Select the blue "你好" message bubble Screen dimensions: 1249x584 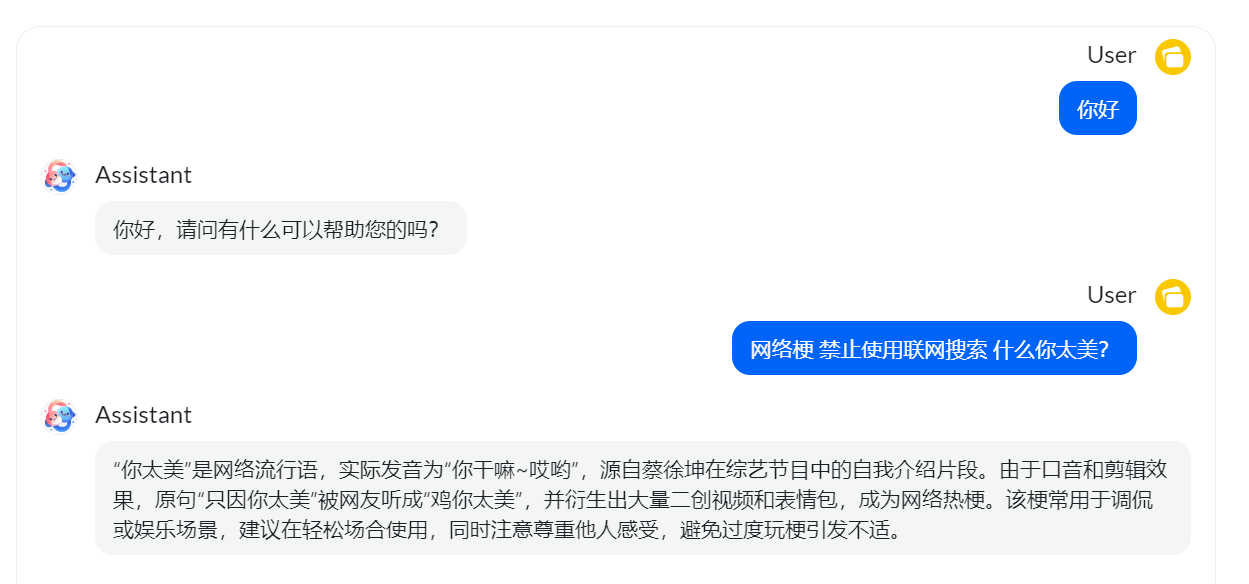(1098, 108)
